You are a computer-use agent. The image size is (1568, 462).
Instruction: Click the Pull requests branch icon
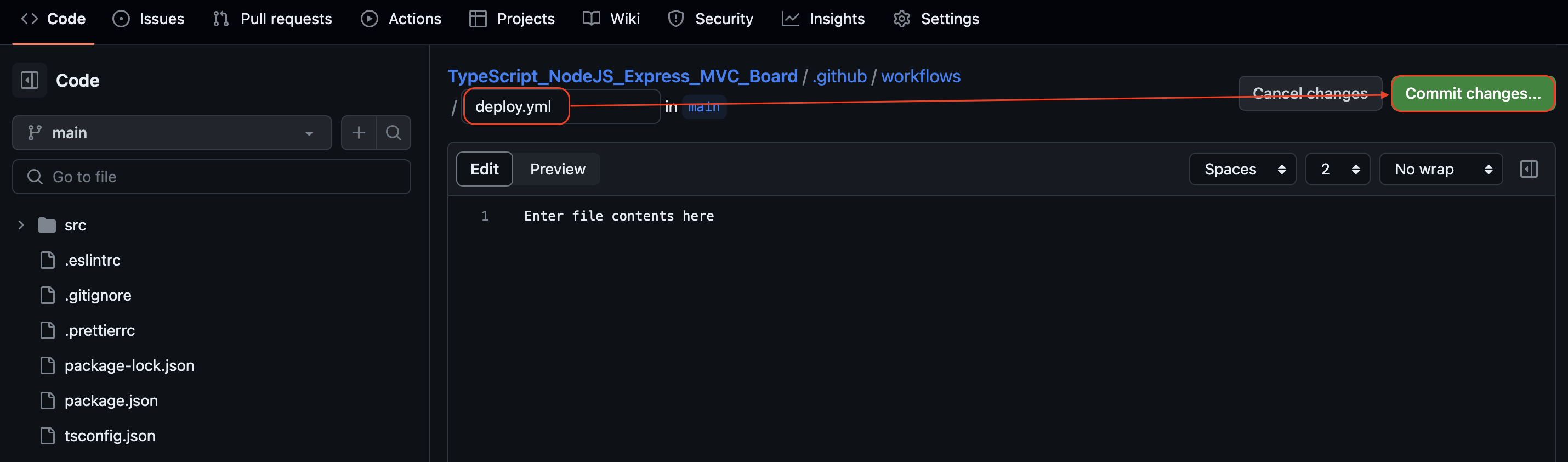point(221,19)
